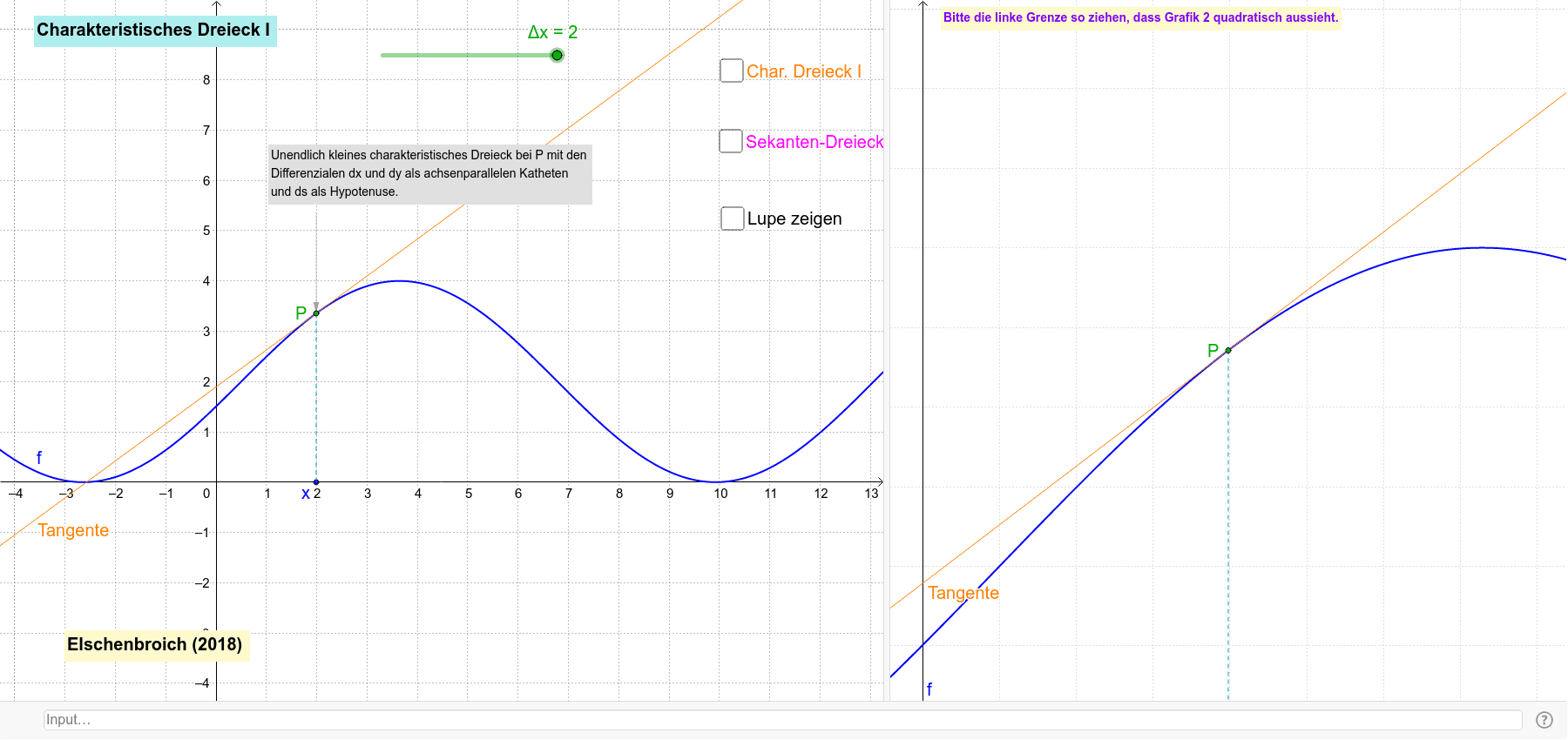Image resolution: width=1568 pixels, height=740 pixels.
Task: Click the Charakteristisches Dreieck I title
Action: click(x=155, y=30)
